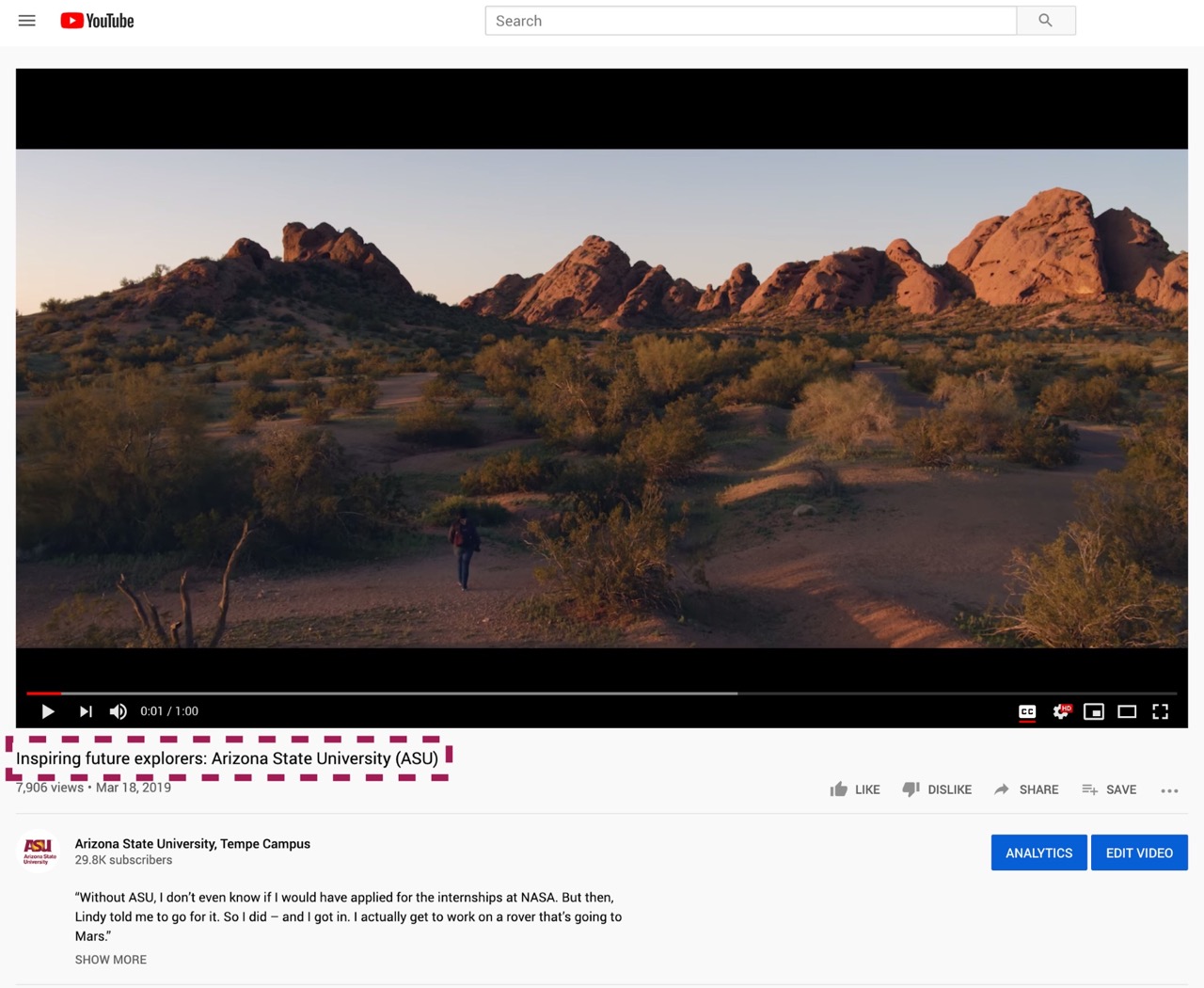Open the three-dot more actions menu
This screenshot has height=988, width=1204.
1169,790
